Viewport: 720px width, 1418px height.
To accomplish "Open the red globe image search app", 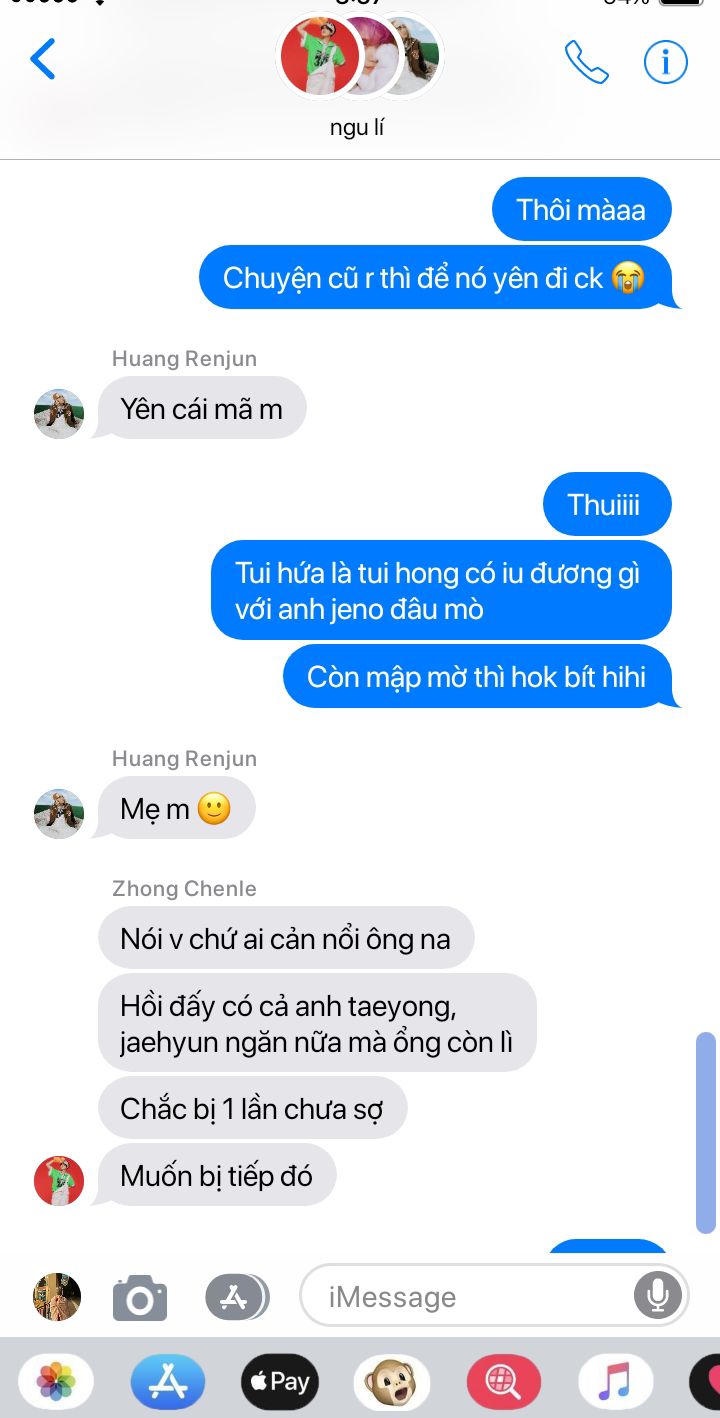I will point(504,1382).
